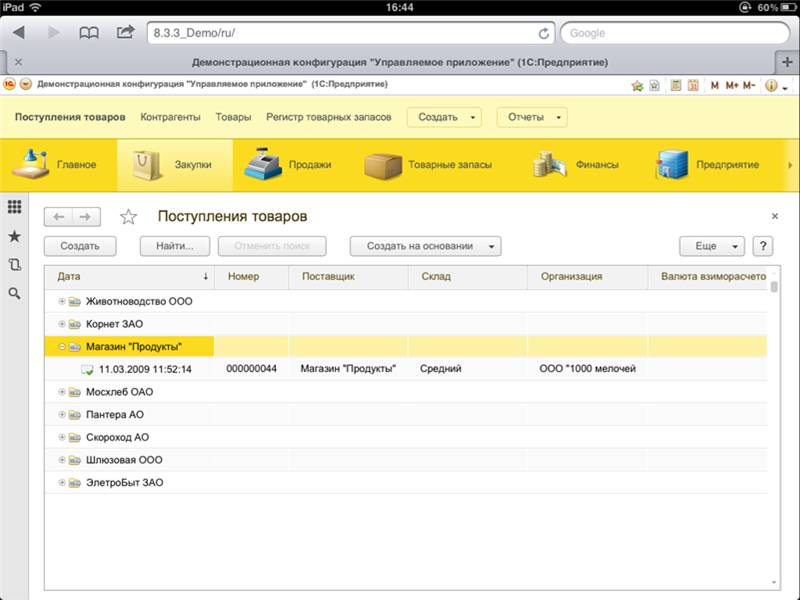
Task: Open a new Safari tab with plus
Action: [x=787, y=62]
